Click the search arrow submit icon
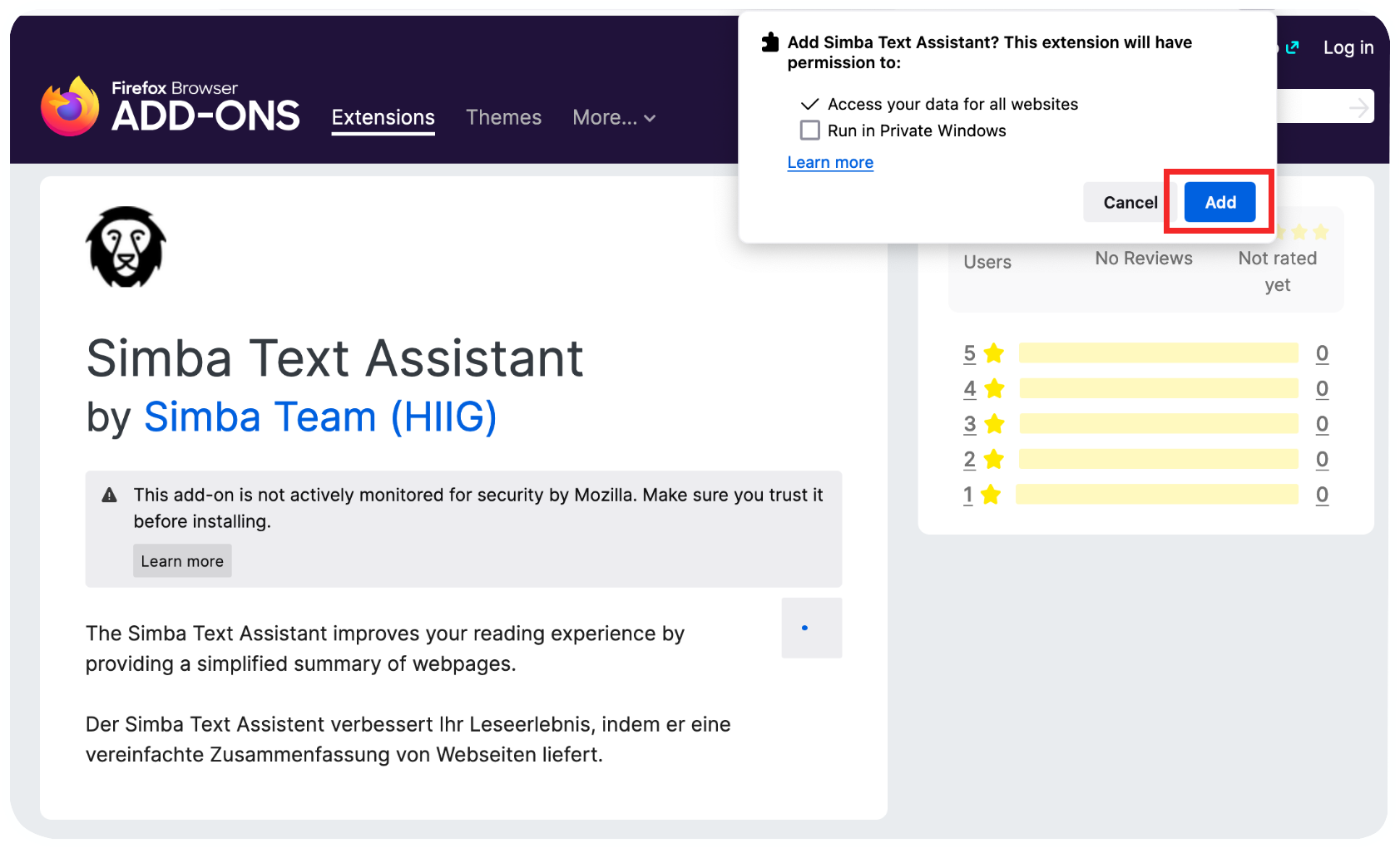 click(x=1358, y=107)
